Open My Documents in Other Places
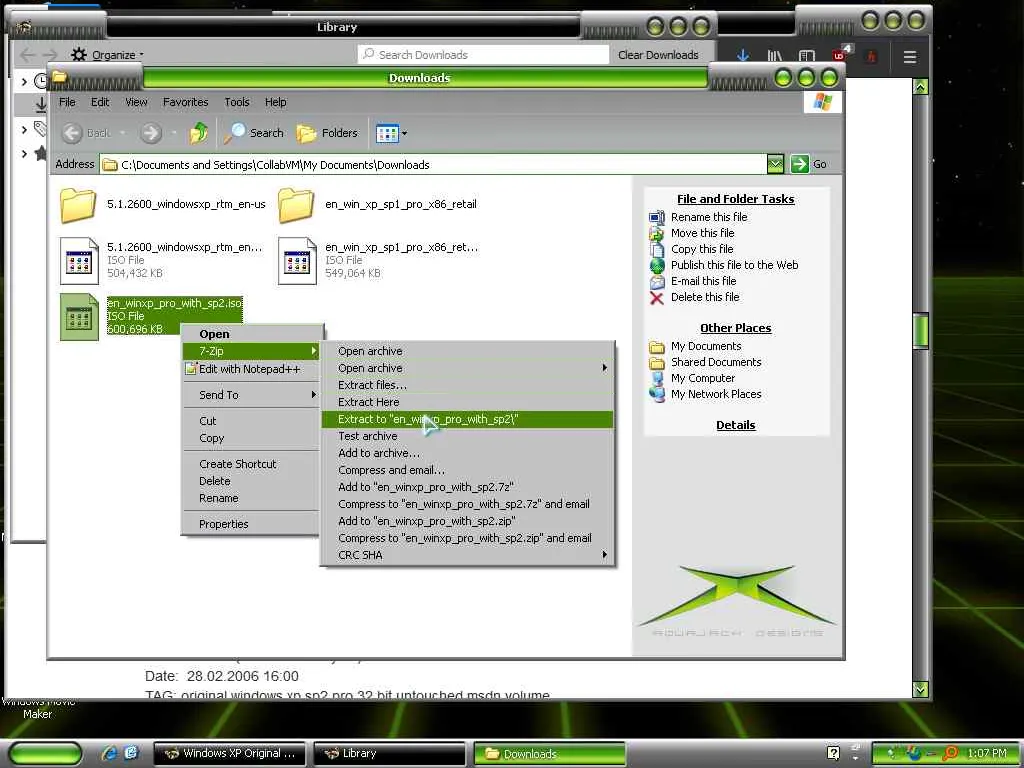1024x768 pixels. (705, 346)
